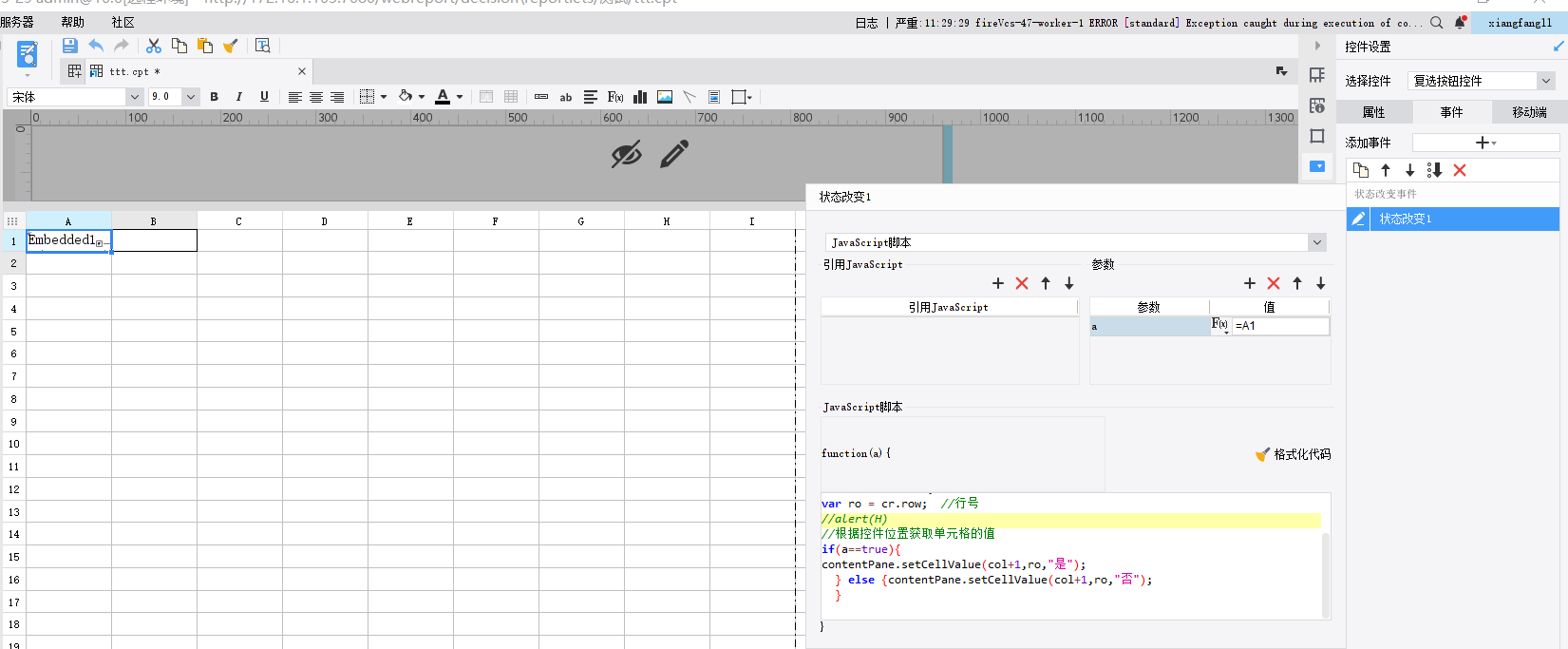Image resolution: width=1568 pixels, height=649 pixels.
Task: Move parameter down arrow
Action: [x=1321, y=283]
